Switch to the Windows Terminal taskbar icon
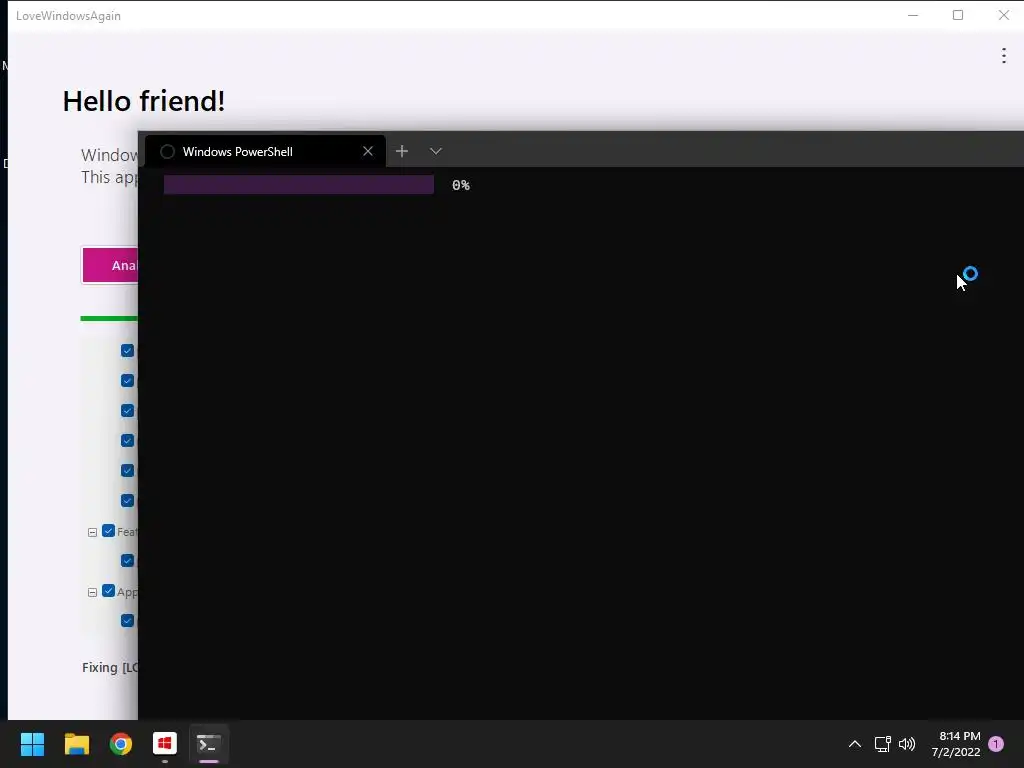1024x768 pixels. click(x=209, y=744)
